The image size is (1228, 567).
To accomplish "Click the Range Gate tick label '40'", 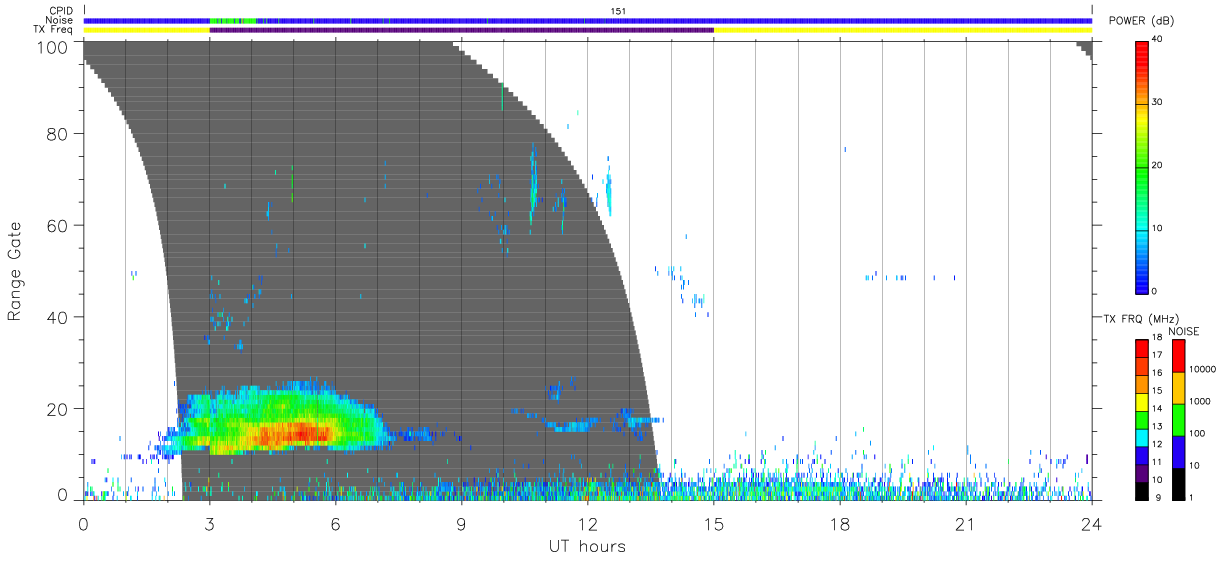I will coord(59,317).
